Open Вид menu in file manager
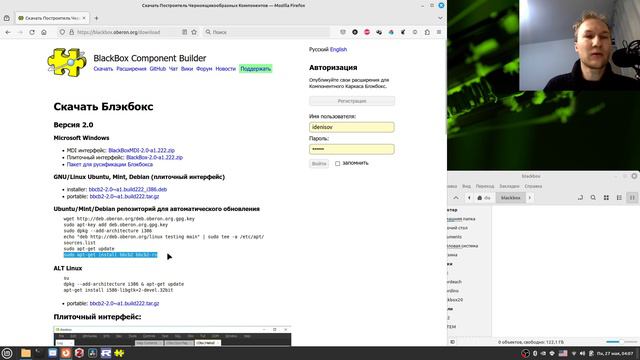Screen dimensions: 640x360 point(466,186)
